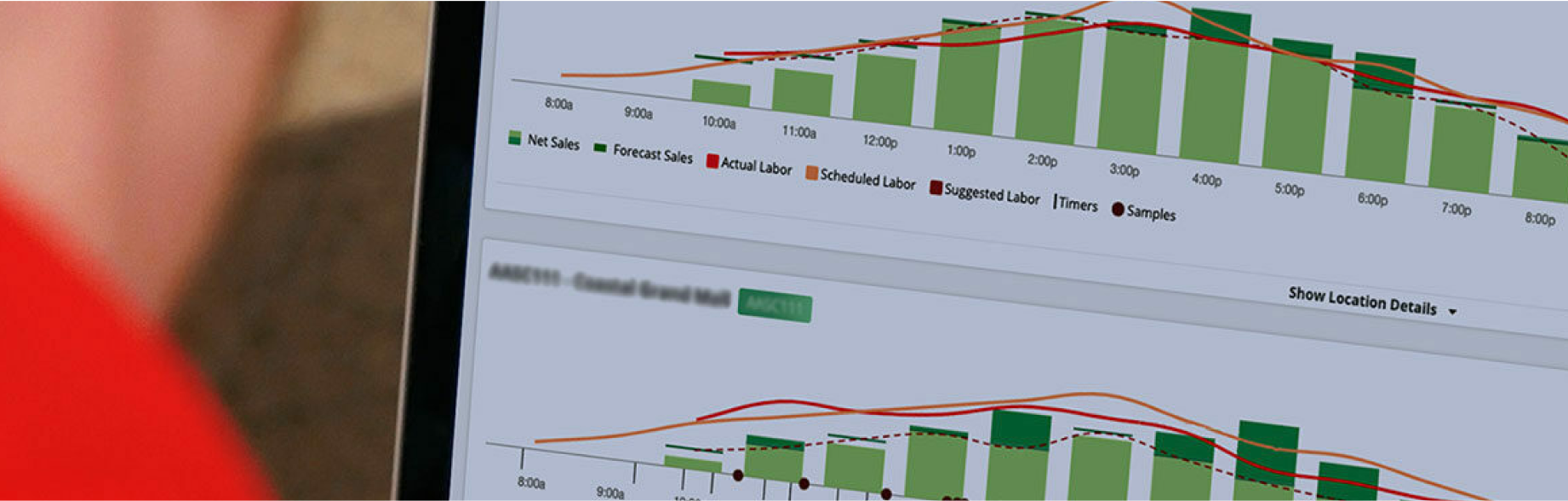Click the 8:00a timer tick on bottom chart
1568x501 pixels.
click(x=523, y=458)
